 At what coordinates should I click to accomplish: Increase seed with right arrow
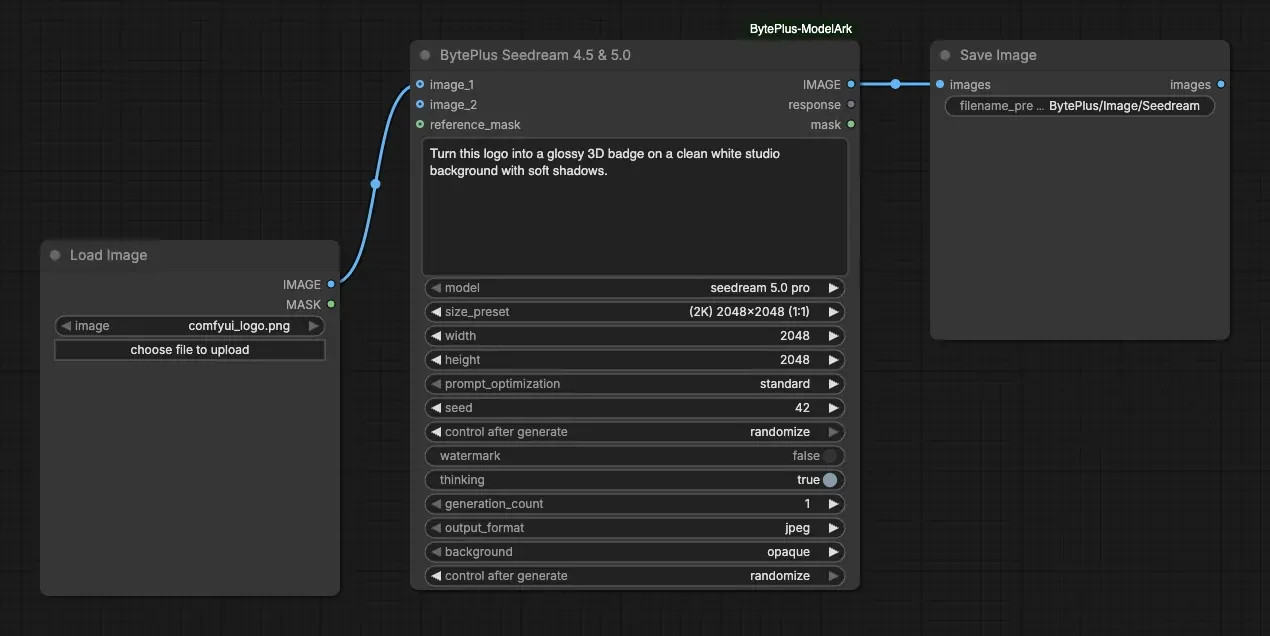tap(833, 408)
